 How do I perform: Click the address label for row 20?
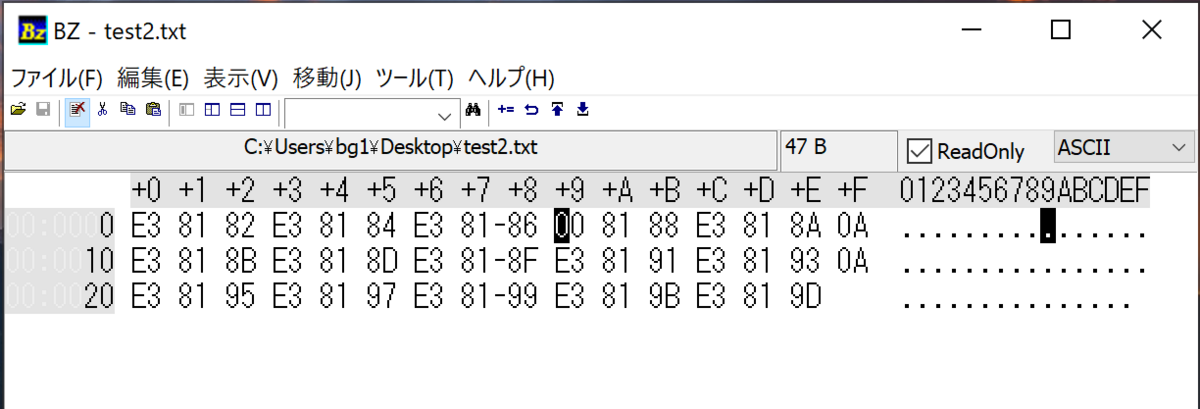[x=60, y=298]
